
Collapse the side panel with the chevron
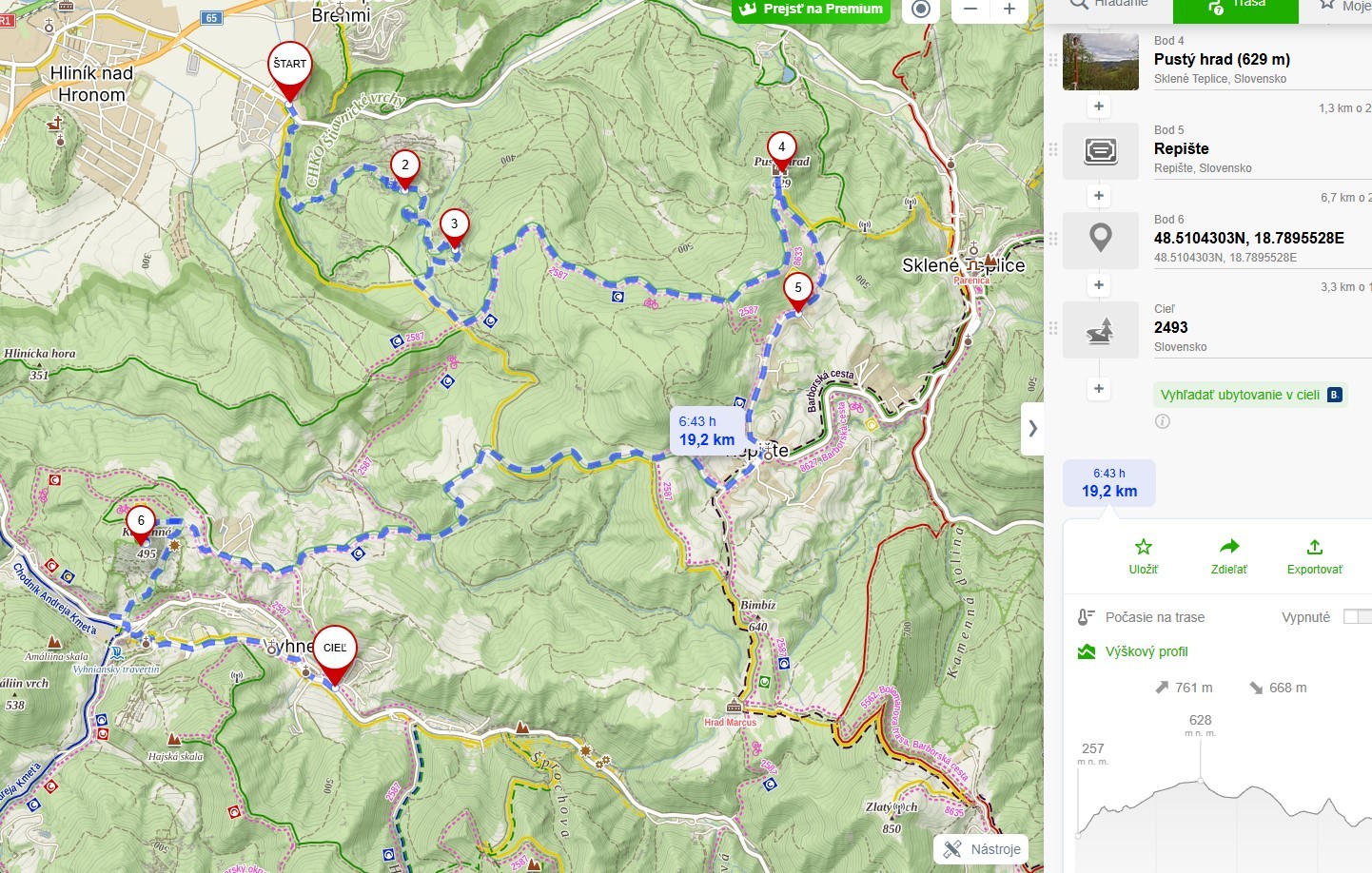pos(1032,429)
